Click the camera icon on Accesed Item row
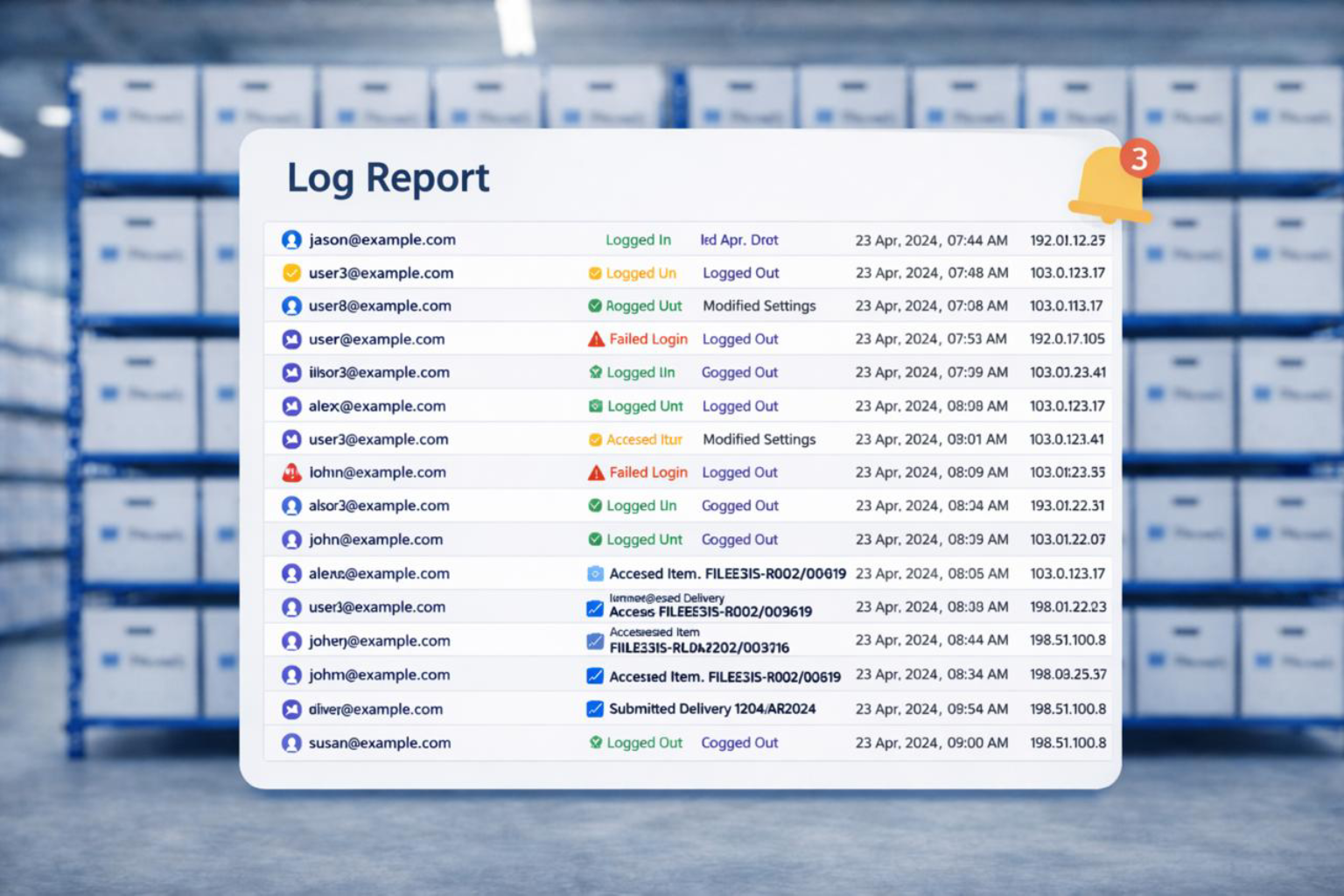 [x=595, y=574]
